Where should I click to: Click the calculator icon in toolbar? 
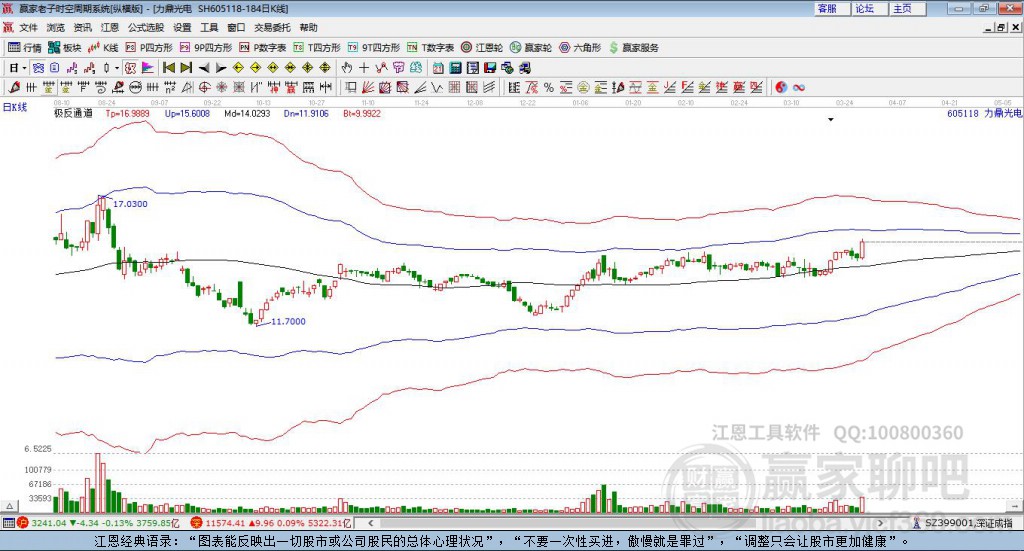click(x=455, y=68)
